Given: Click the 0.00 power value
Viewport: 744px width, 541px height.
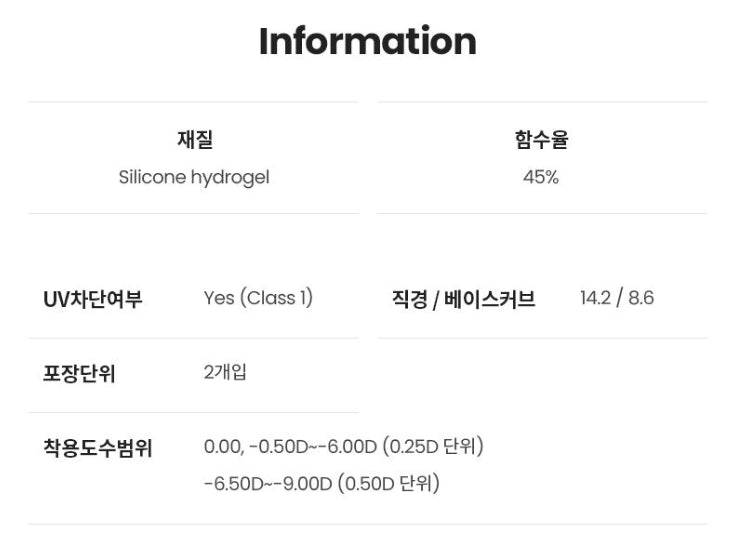Looking at the screenshot, I should (221, 447).
